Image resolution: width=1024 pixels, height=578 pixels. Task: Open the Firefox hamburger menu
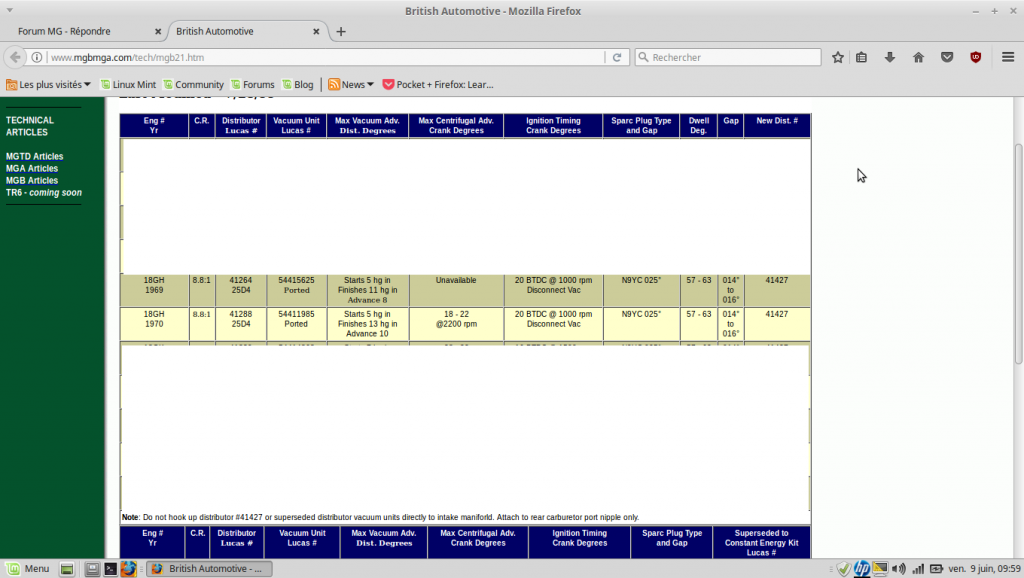1008,57
